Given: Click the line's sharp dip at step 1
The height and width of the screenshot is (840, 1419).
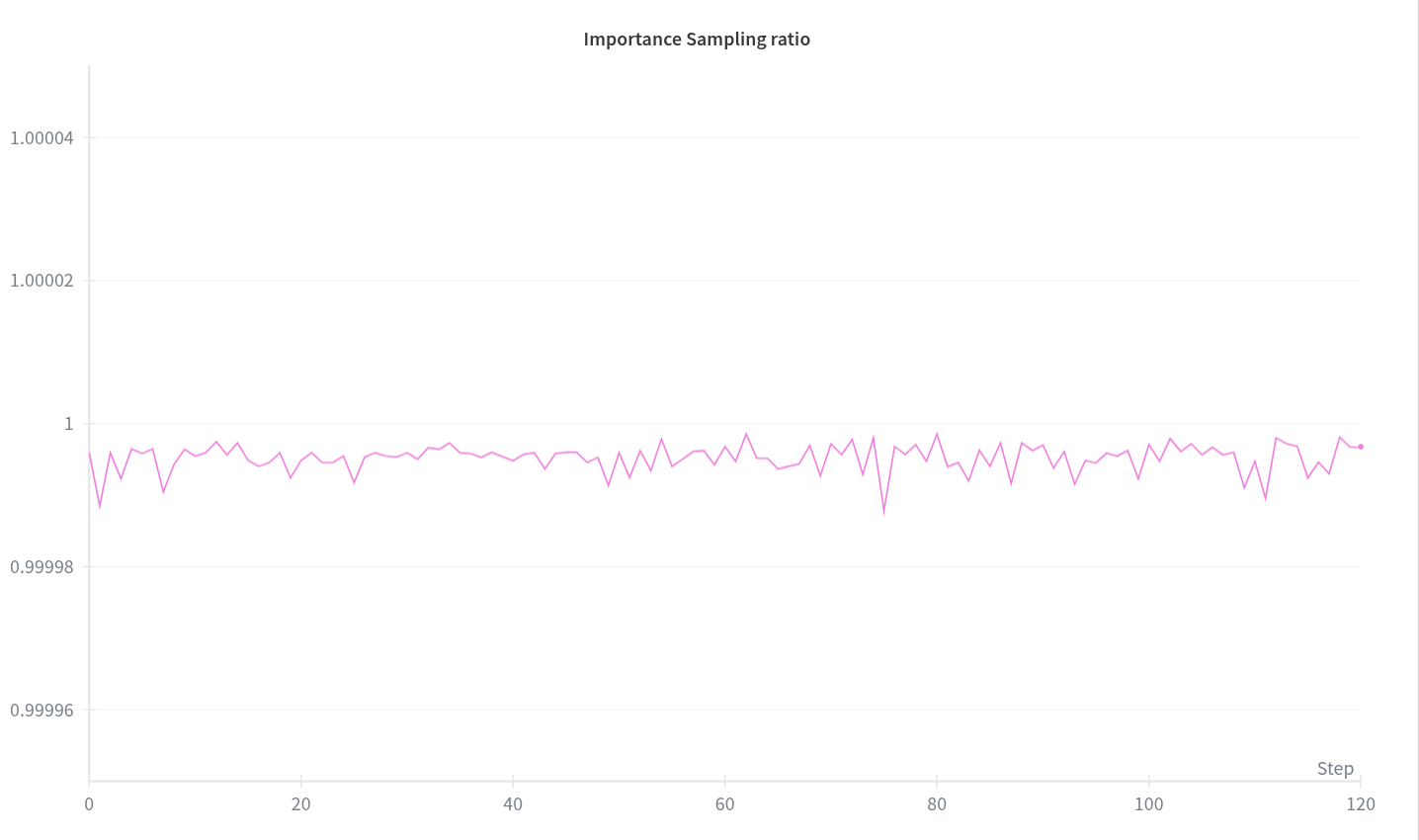Looking at the screenshot, I should pyautogui.click(x=100, y=506).
